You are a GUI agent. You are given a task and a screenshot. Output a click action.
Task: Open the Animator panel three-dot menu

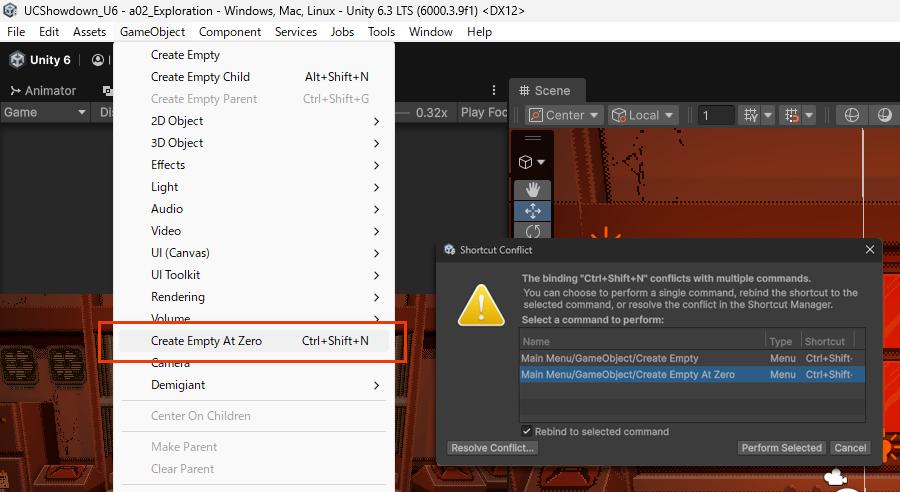click(493, 90)
